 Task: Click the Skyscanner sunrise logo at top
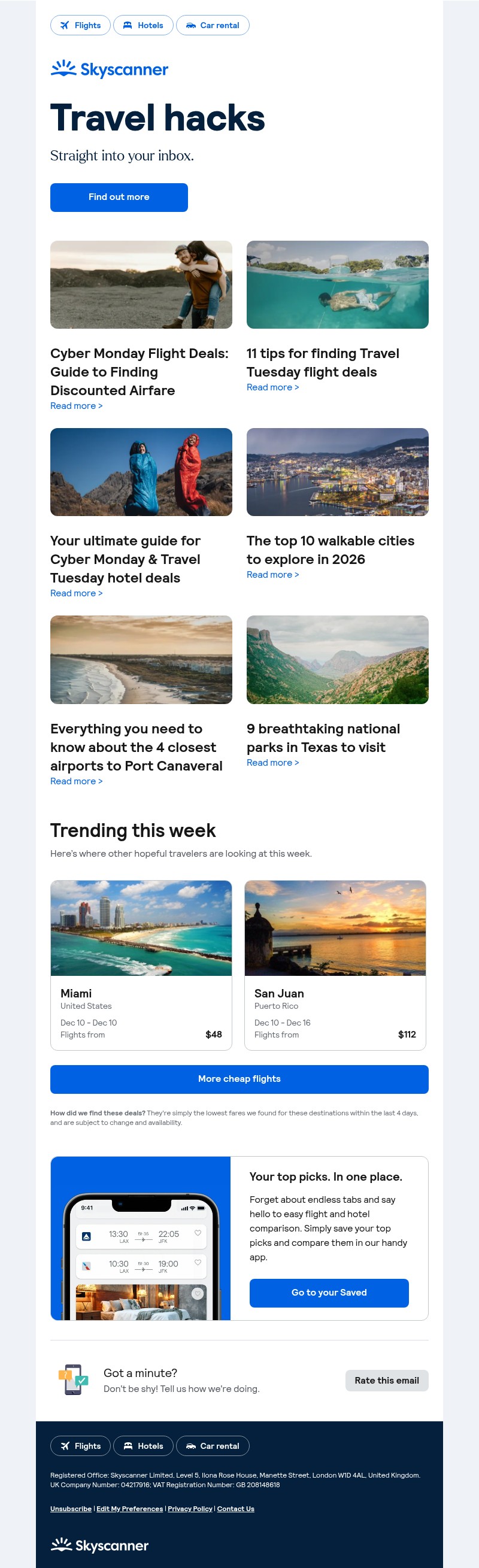[109, 69]
